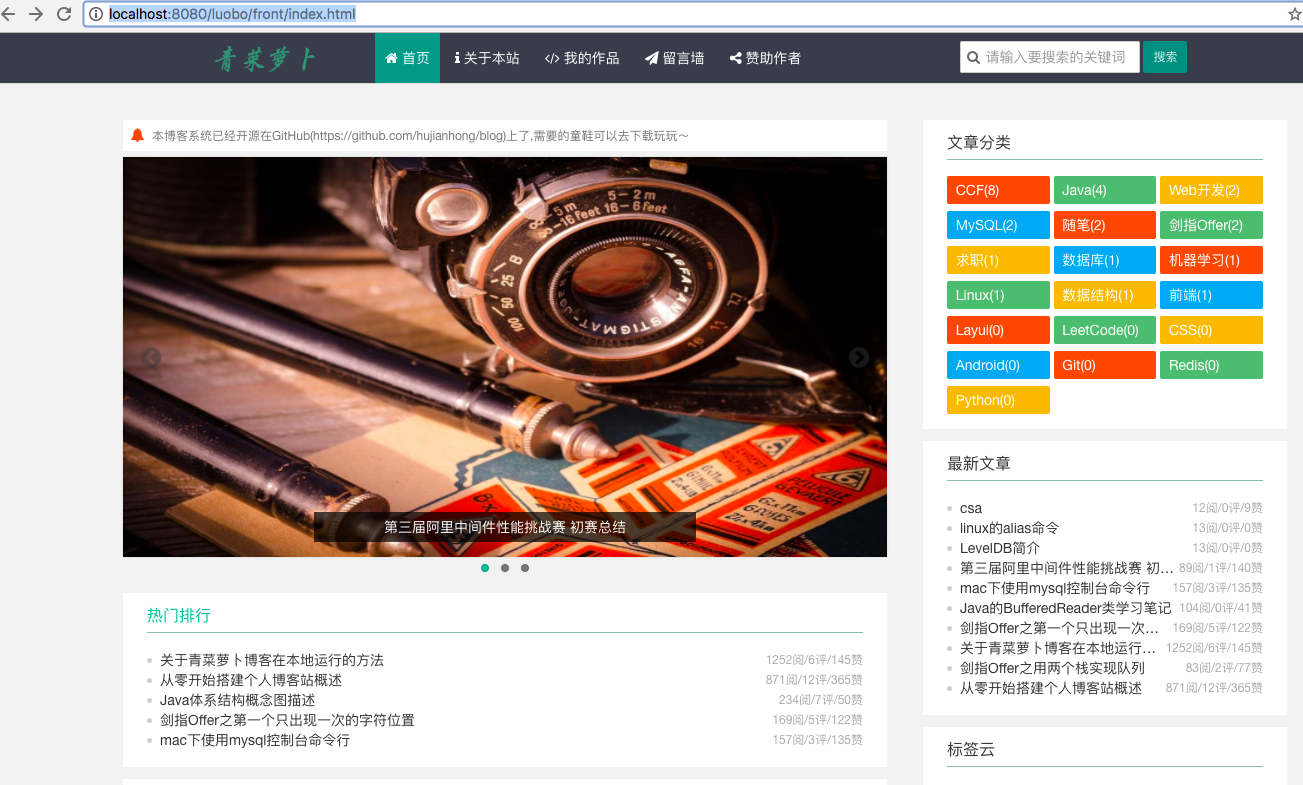Select the first carousel indicator dot
Screen dimensions: 1303x785
(x=485, y=568)
